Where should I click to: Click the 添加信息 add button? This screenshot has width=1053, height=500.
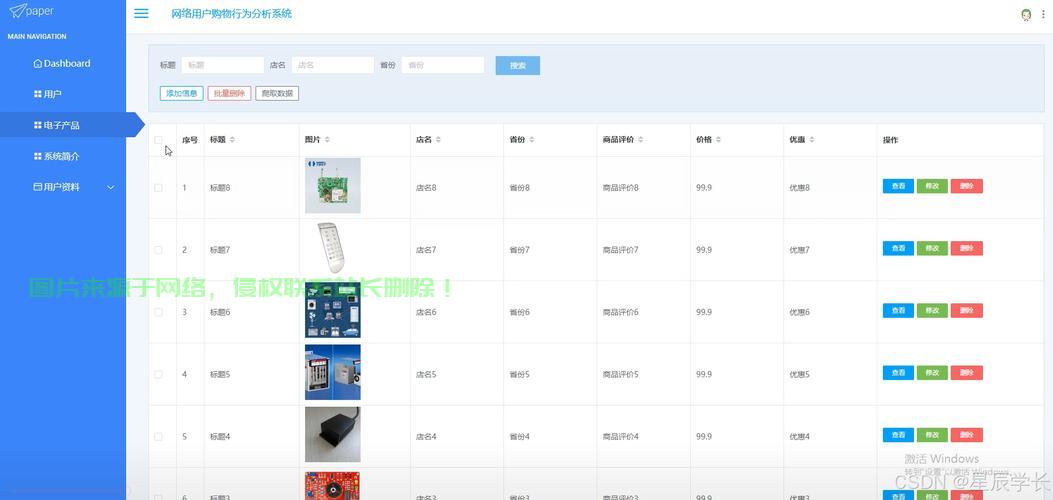point(181,93)
